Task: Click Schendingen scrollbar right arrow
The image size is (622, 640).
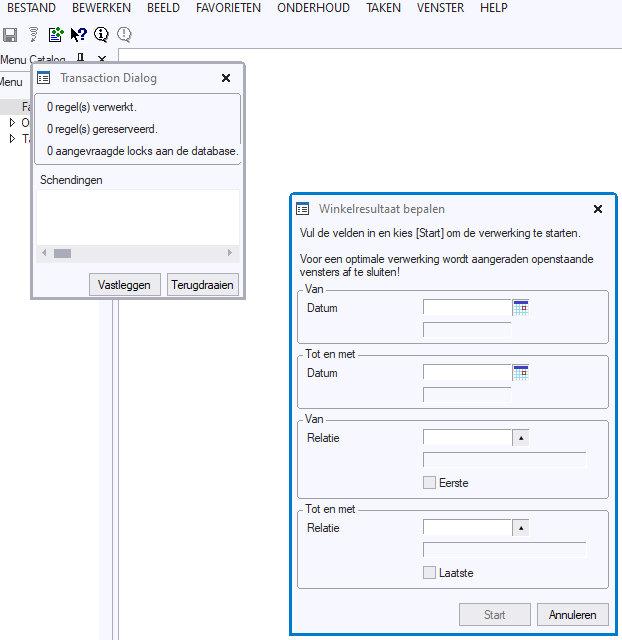Action: 230,253
